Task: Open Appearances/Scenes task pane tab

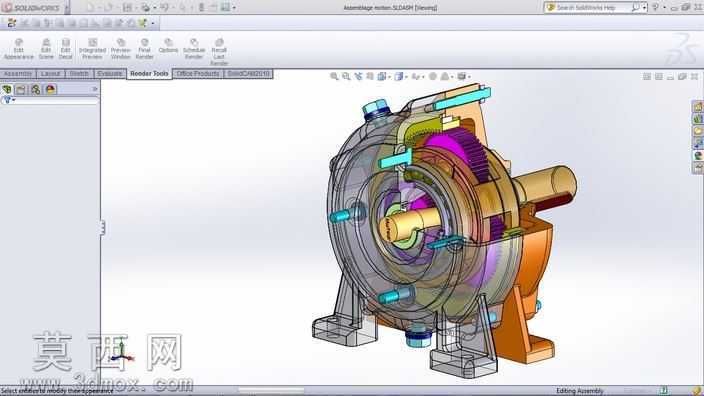Action: [x=698, y=156]
